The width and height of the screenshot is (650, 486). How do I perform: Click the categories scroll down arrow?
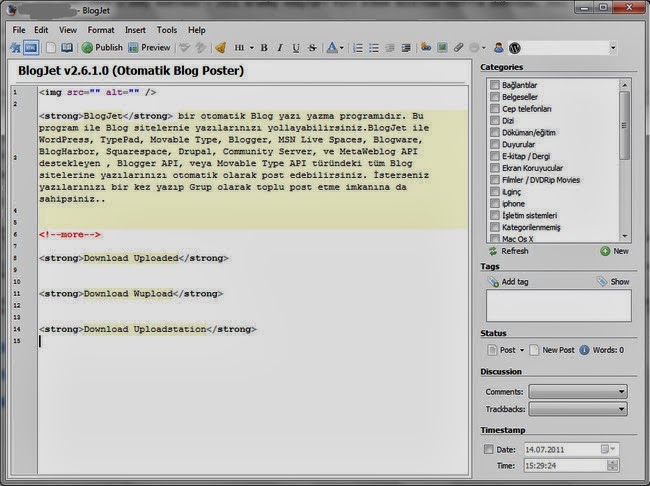[624, 236]
